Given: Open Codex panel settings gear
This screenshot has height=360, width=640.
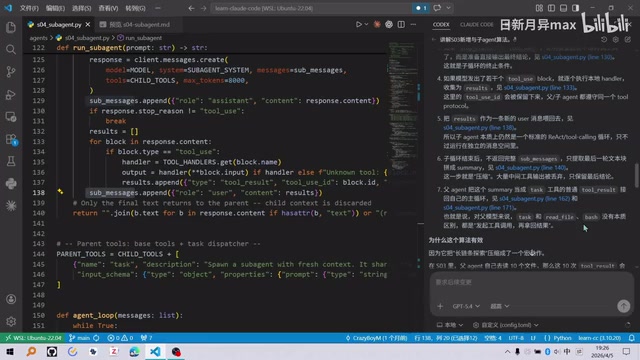Looking at the screenshot, I should pyautogui.click(x=616, y=40).
